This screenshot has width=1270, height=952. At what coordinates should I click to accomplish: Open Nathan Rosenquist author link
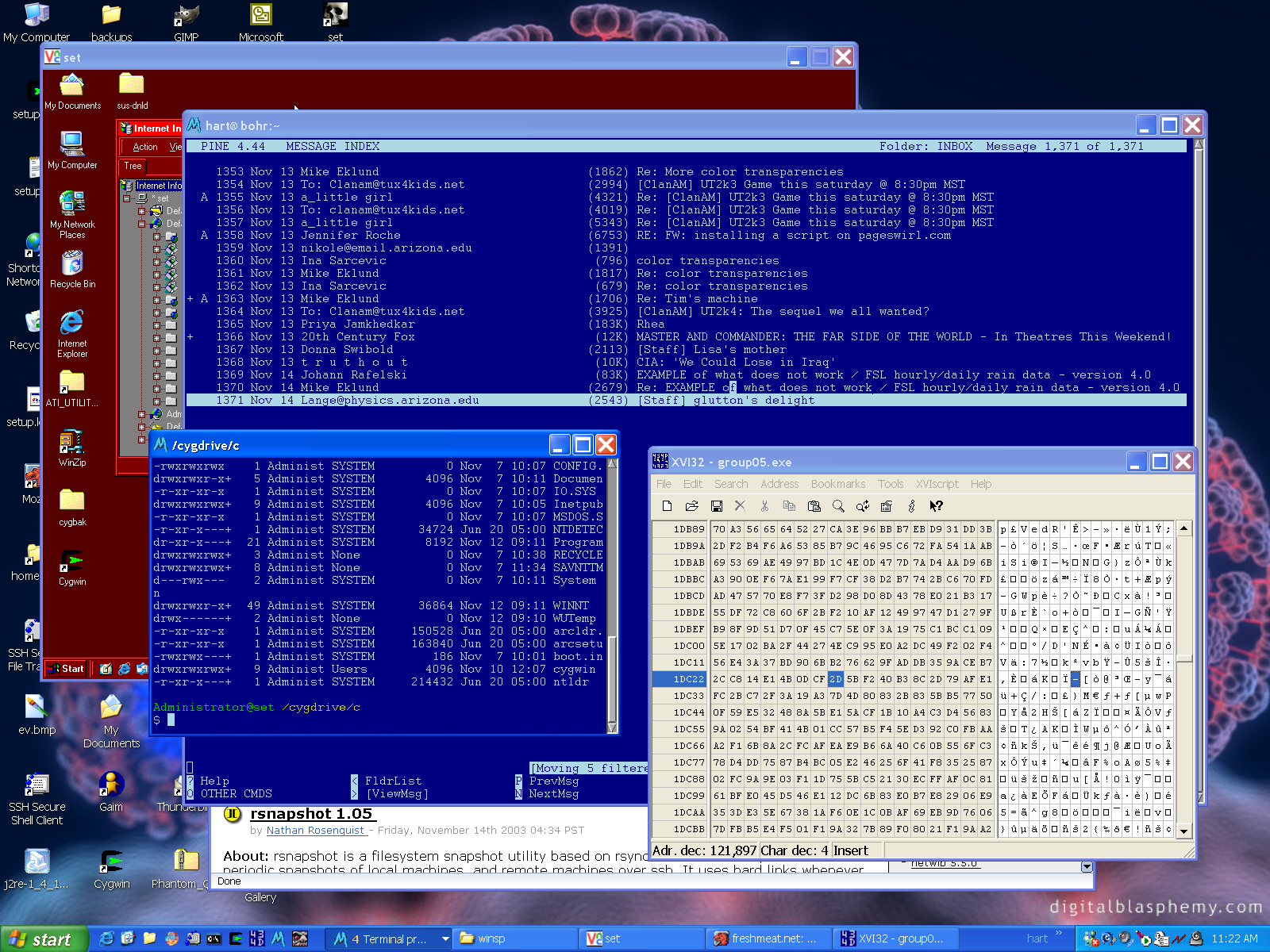pyautogui.click(x=315, y=831)
